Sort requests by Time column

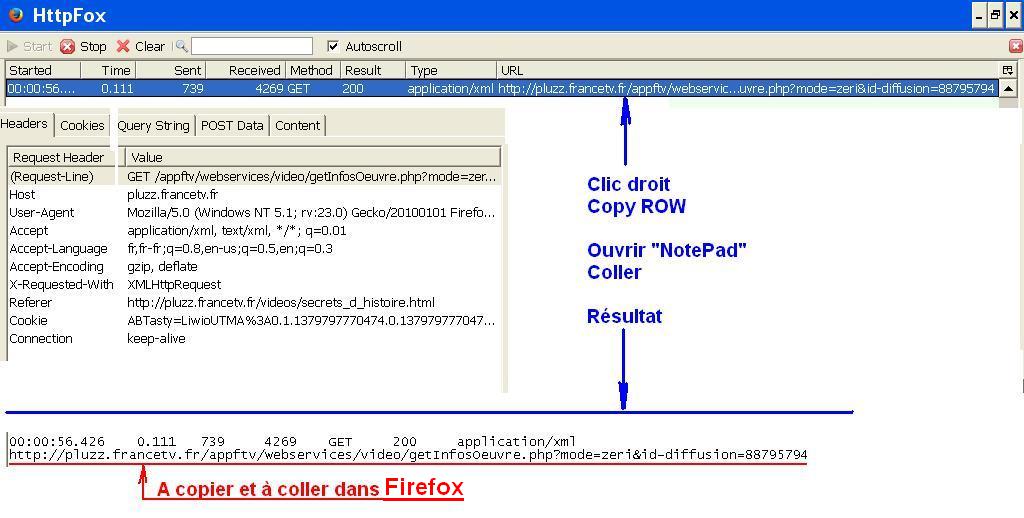(116, 70)
